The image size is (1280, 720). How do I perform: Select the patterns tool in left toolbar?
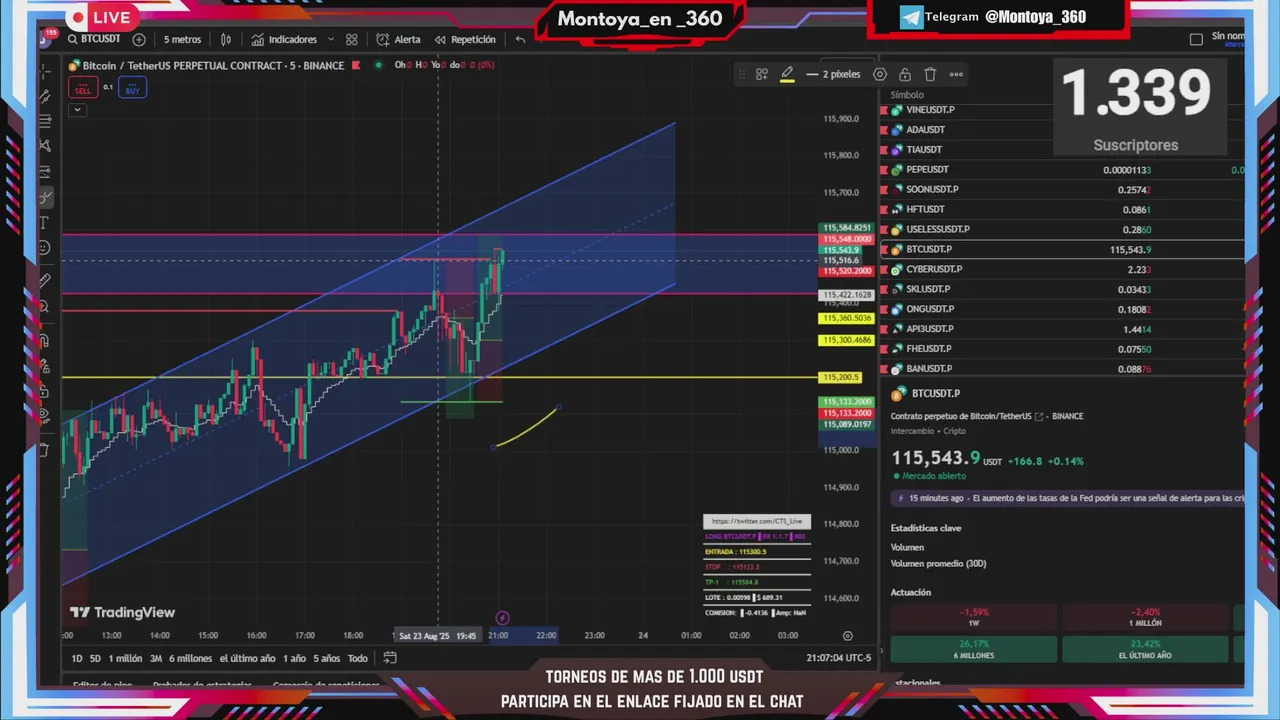click(x=45, y=146)
